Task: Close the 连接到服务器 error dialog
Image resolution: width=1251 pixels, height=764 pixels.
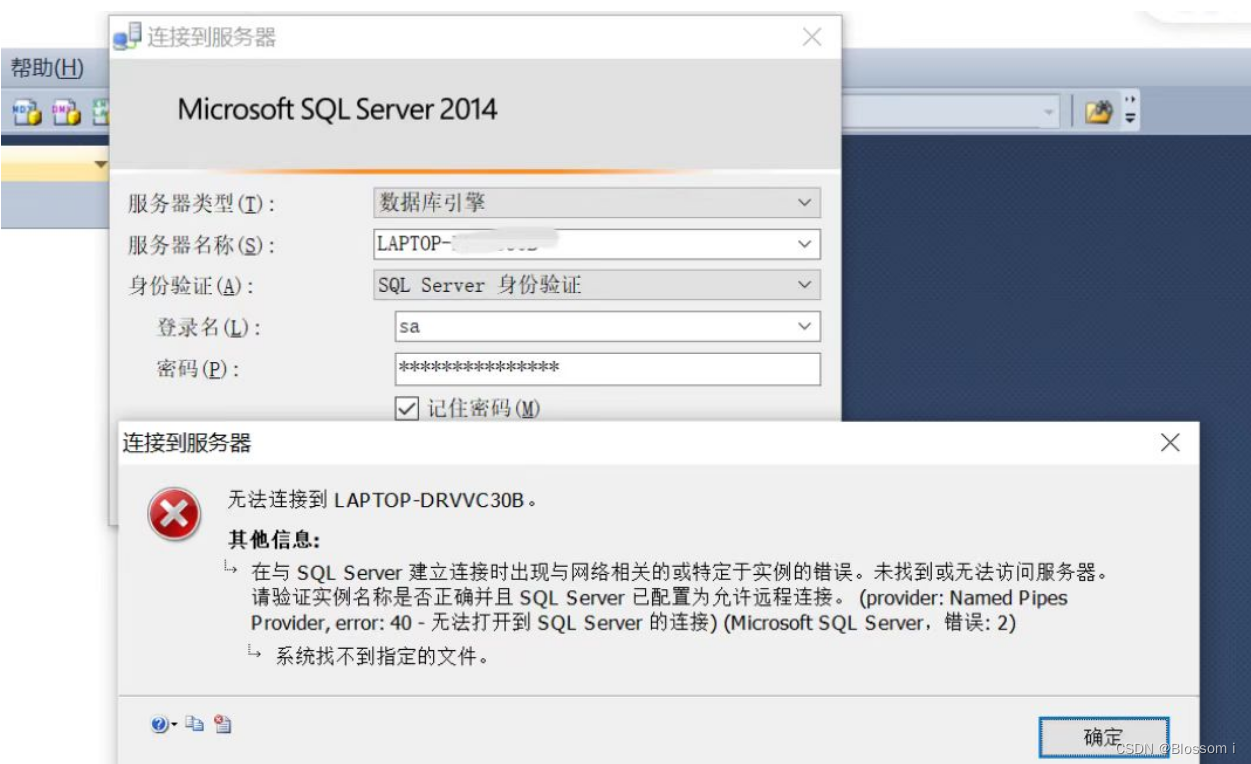Action: (x=1170, y=443)
